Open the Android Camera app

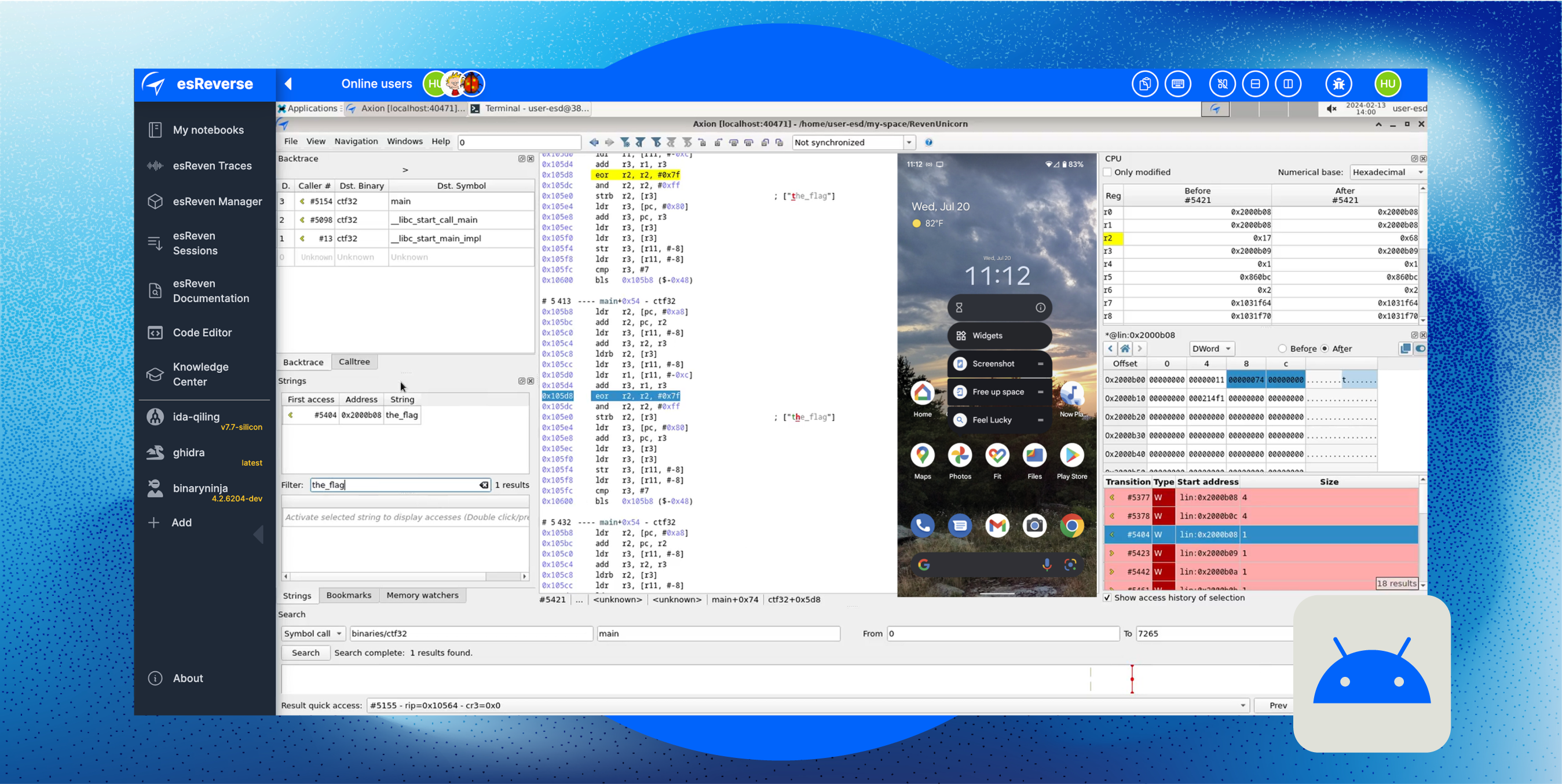[1034, 526]
